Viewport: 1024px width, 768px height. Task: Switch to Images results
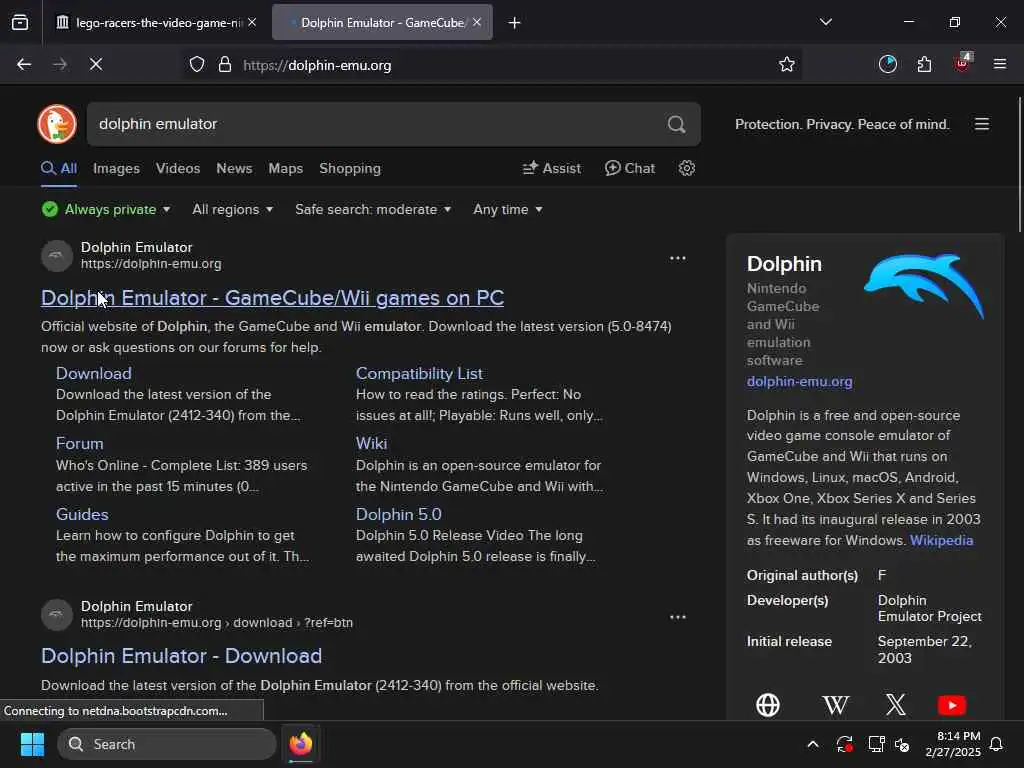116,168
